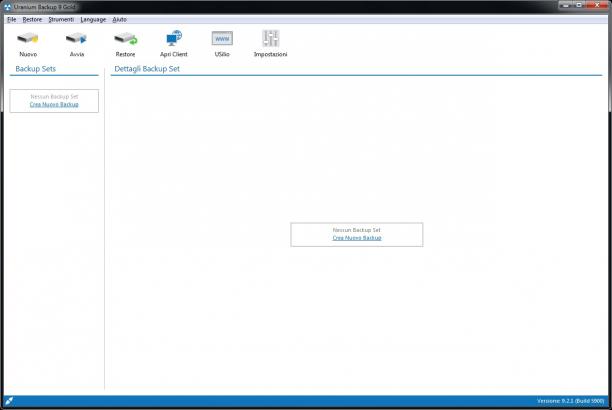Click the status bar icon in the blue bar
This screenshot has height=410, width=612.
click(x=9, y=401)
